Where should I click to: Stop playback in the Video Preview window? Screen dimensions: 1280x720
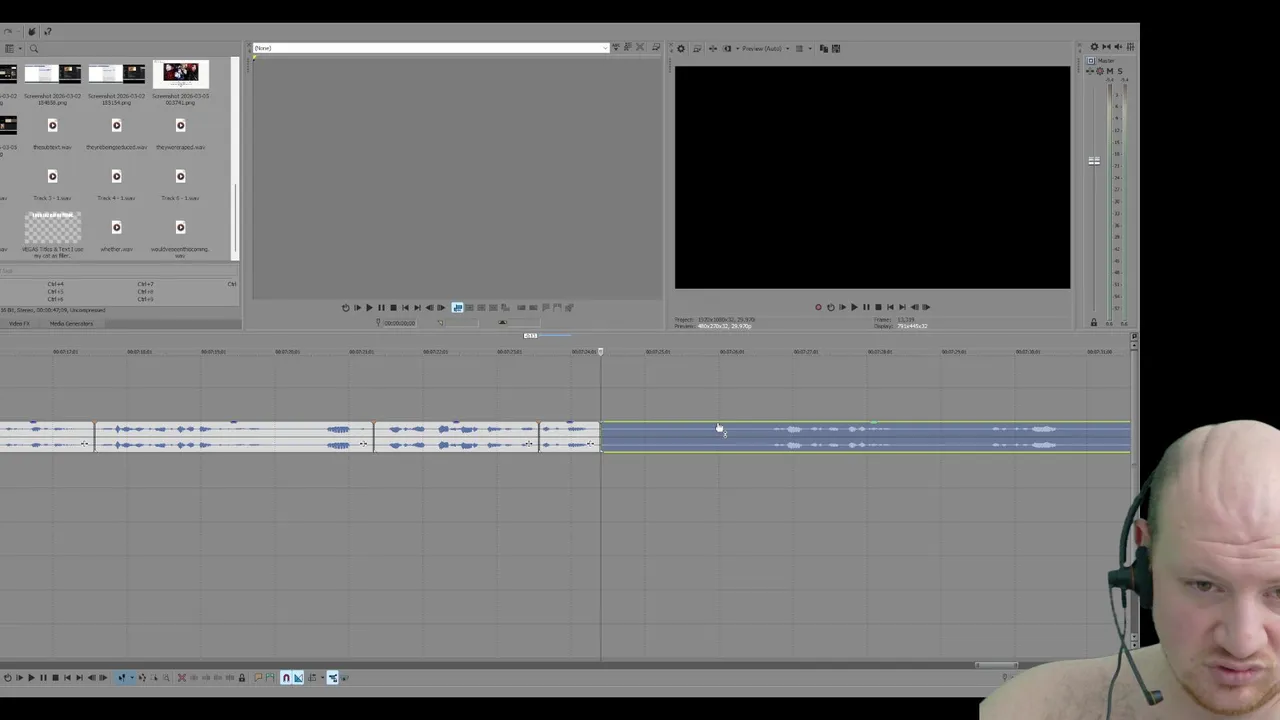pyautogui.click(x=878, y=307)
